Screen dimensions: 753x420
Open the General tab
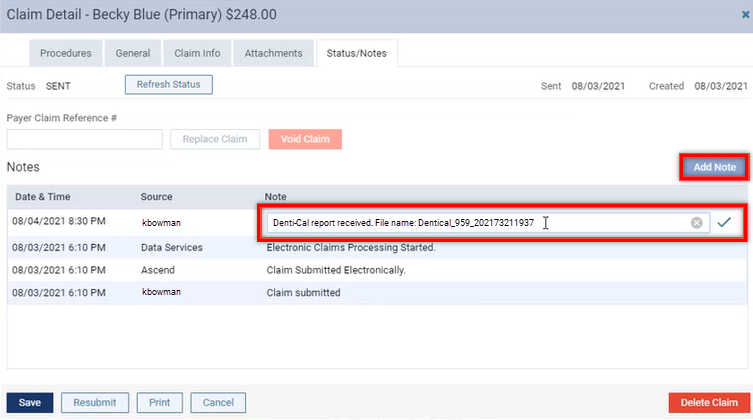coord(133,53)
